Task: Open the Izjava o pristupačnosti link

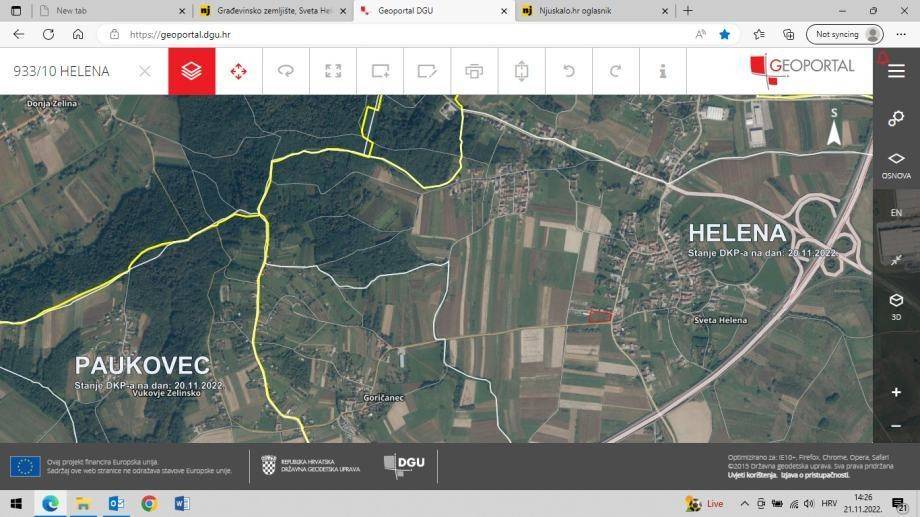Action: (815, 475)
